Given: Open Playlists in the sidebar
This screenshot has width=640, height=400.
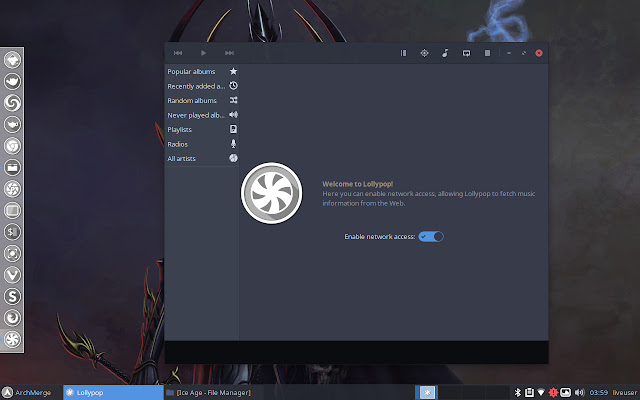Looking at the screenshot, I should coord(202,129).
